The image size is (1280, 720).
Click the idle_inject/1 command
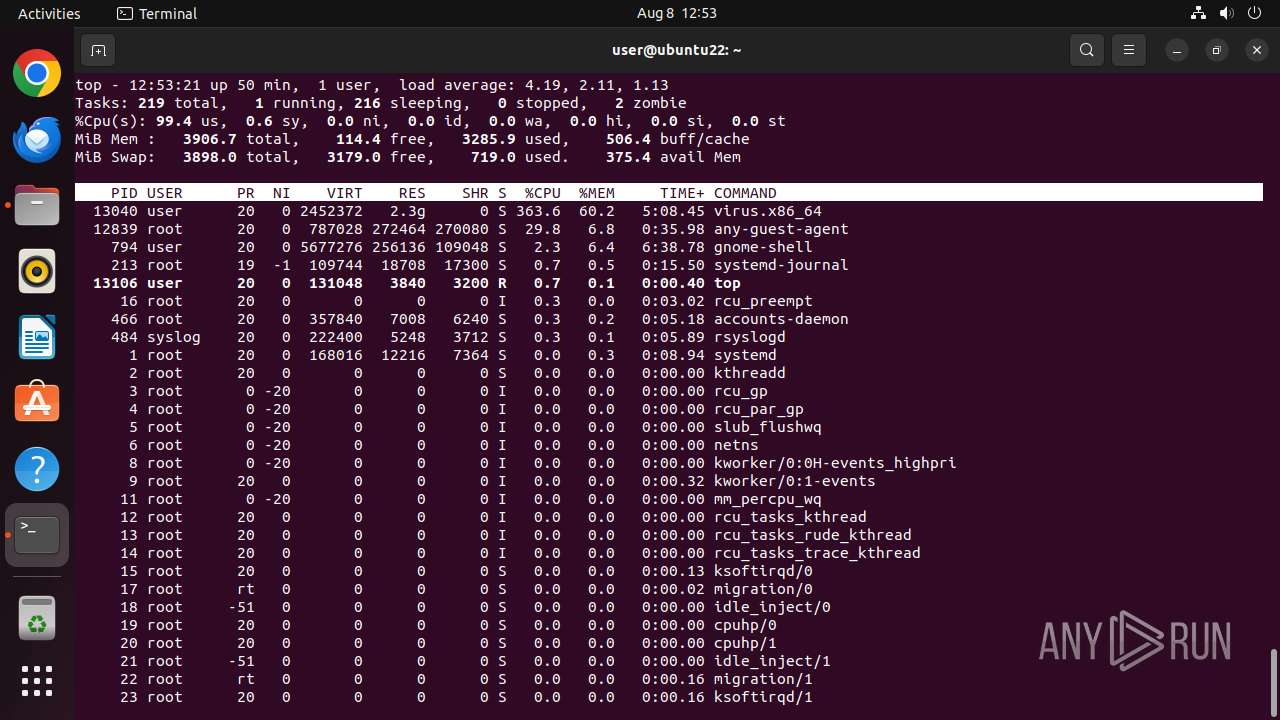[772, 661]
